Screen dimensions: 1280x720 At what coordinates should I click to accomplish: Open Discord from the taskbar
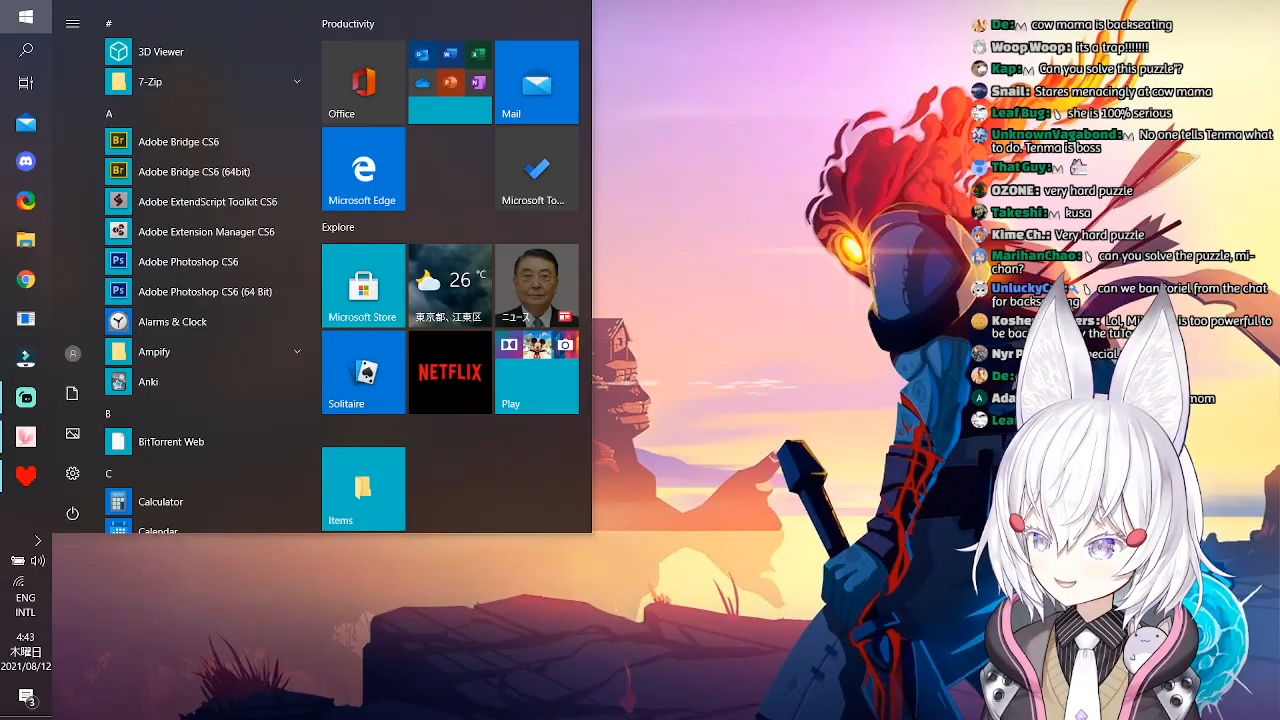click(26, 161)
